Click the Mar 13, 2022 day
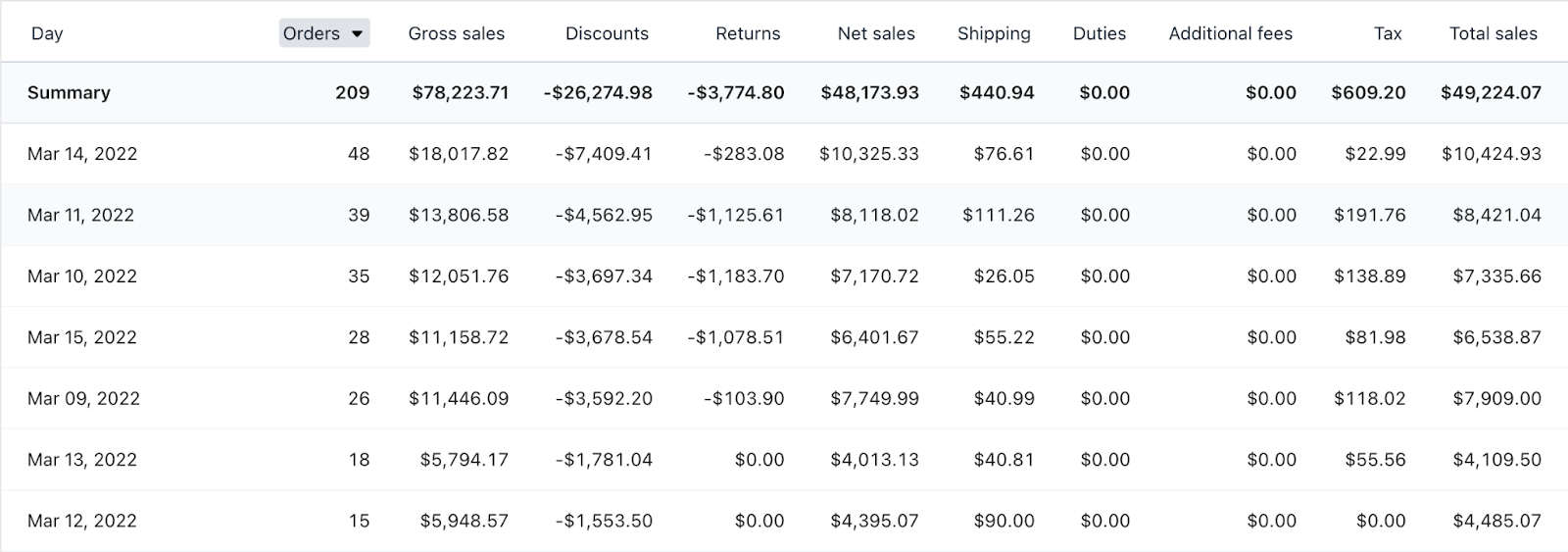Image resolution: width=1568 pixels, height=552 pixels. pyautogui.click(x=82, y=460)
